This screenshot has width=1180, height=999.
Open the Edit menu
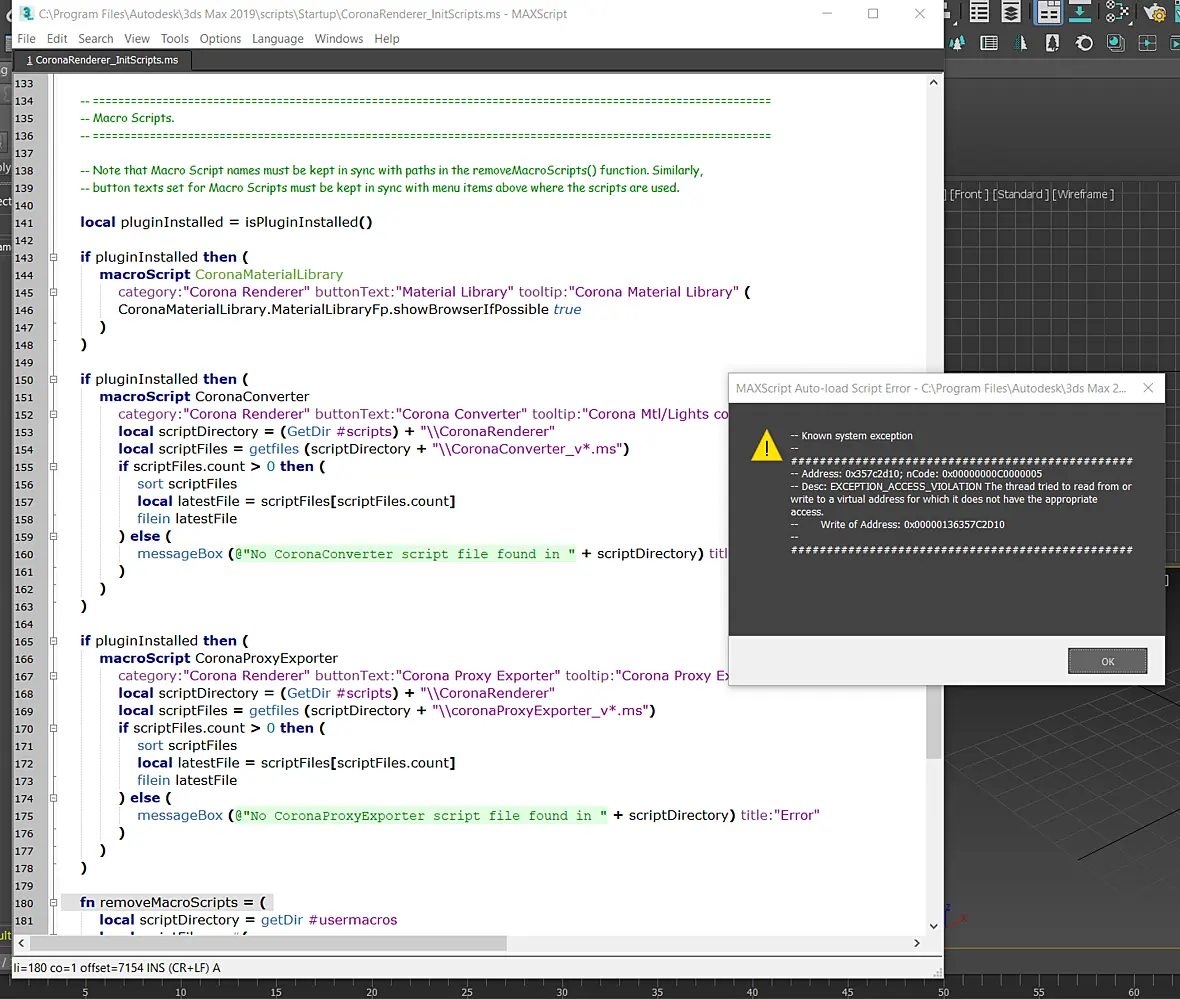pos(56,38)
